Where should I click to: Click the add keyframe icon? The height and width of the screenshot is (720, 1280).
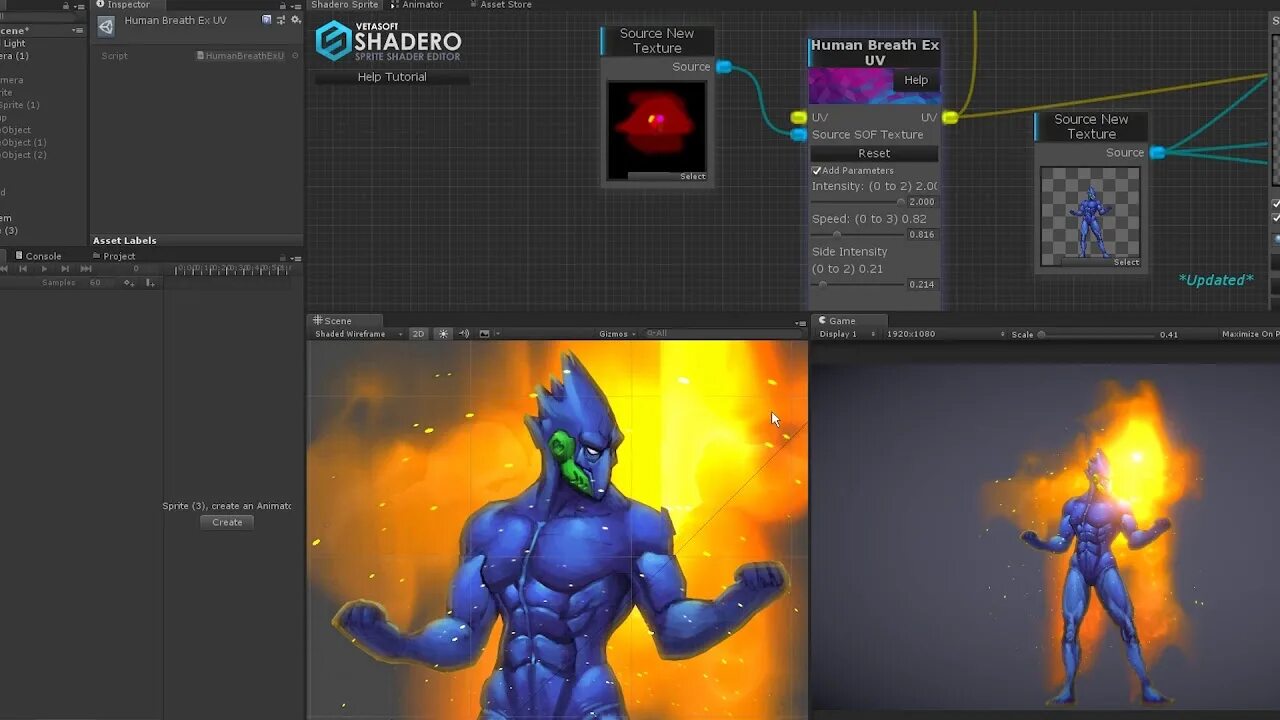coord(128,283)
